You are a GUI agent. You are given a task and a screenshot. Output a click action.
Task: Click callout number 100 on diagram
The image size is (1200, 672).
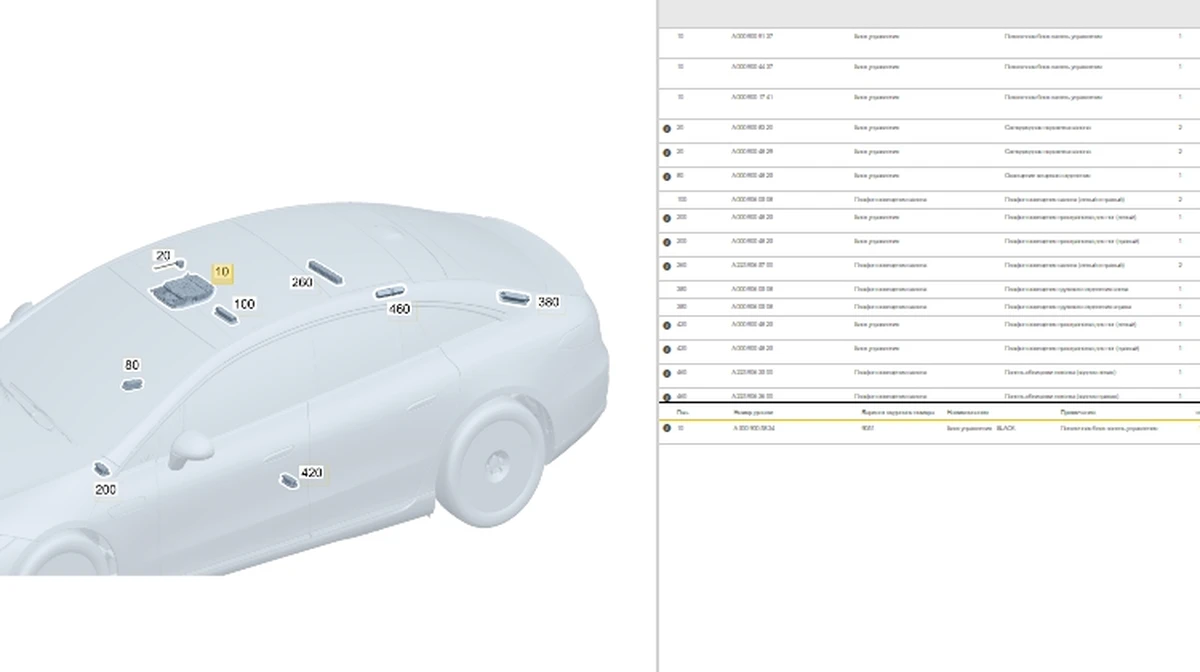tap(243, 304)
